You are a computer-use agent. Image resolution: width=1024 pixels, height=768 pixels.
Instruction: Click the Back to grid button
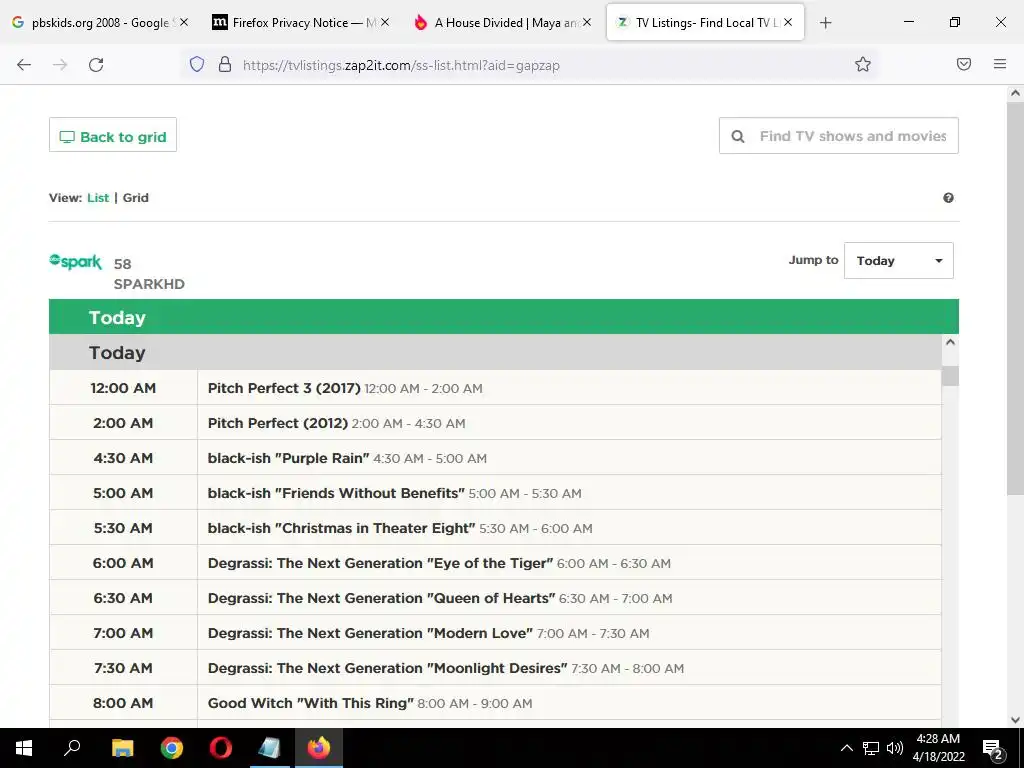click(113, 135)
